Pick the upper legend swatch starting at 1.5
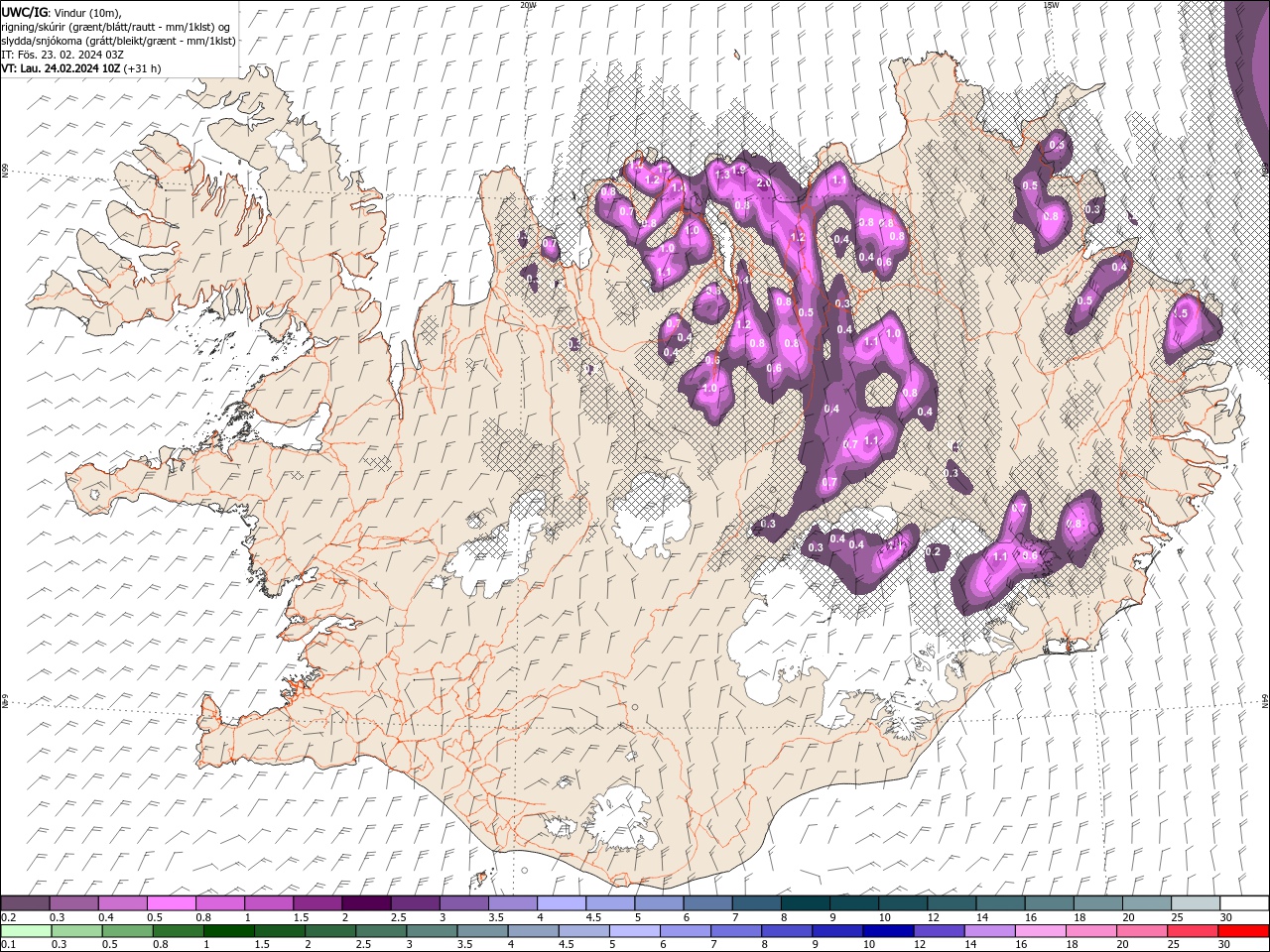This screenshot has height=952, width=1270. coord(317,903)
